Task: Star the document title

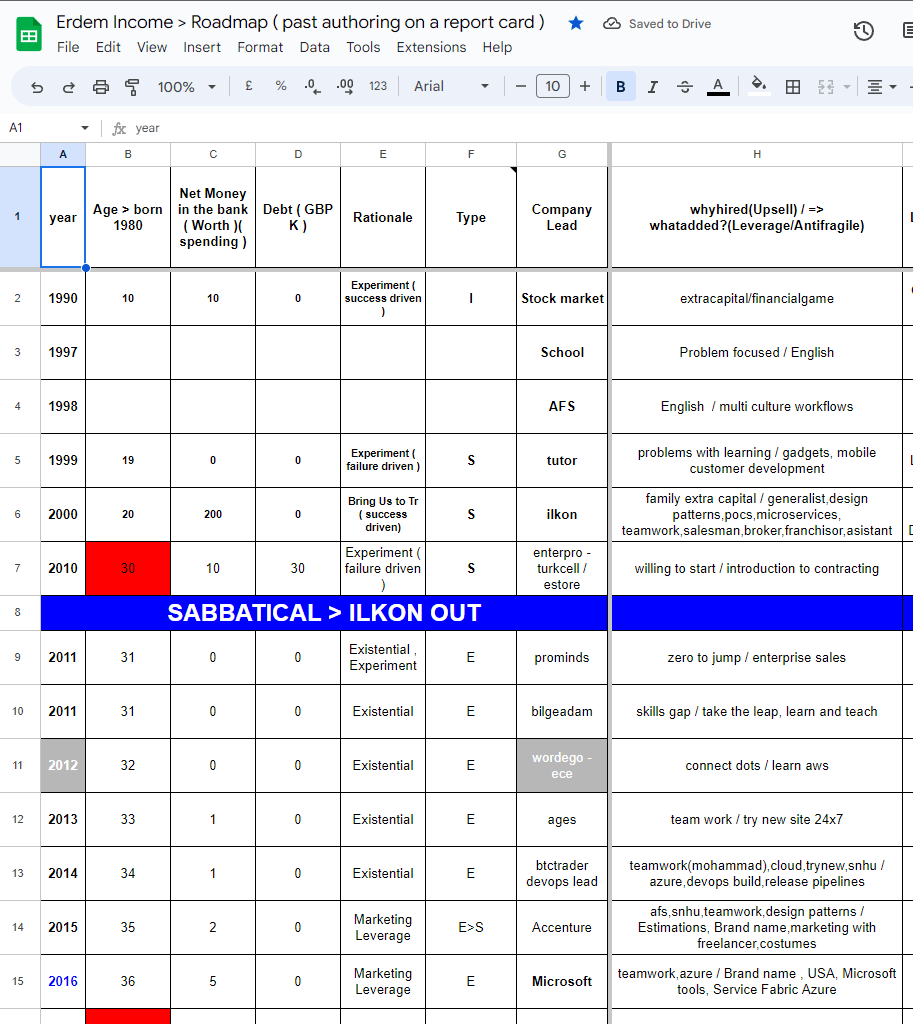Action: tap(575, 24)
